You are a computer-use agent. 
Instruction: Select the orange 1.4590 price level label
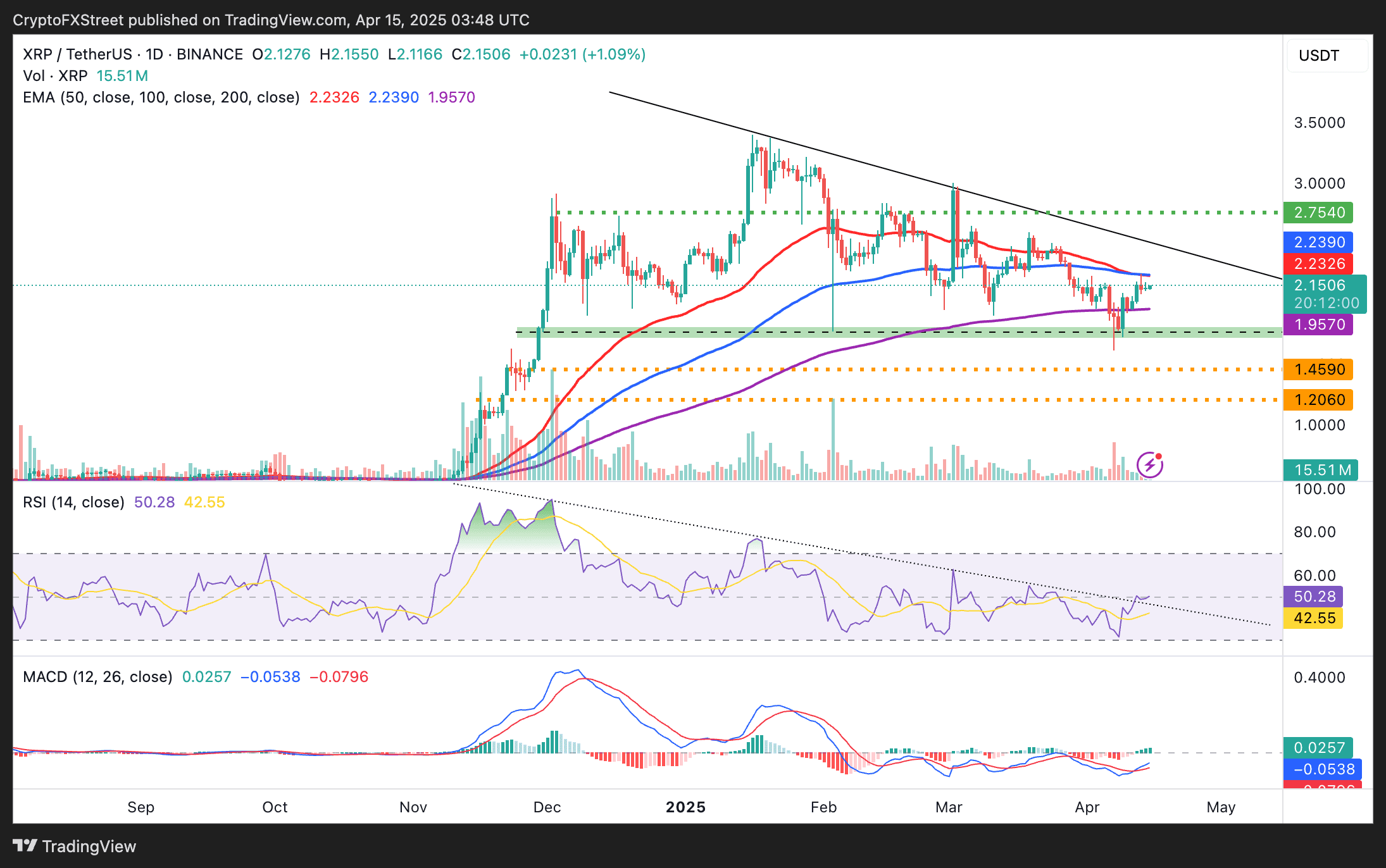click(x=1318, y=369)
